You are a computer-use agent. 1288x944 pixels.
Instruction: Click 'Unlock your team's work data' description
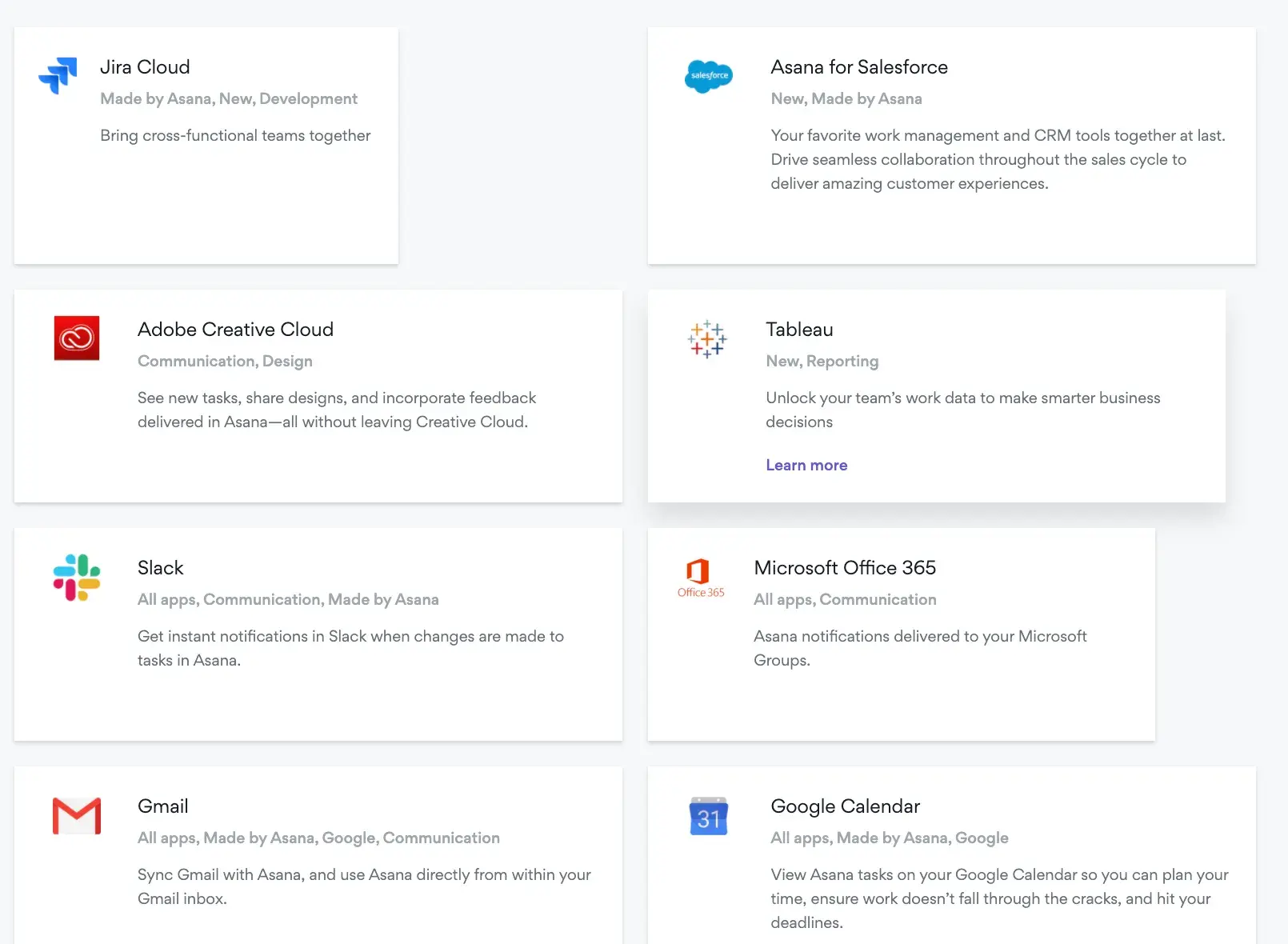pyautogui.click(x=963, y=410)
